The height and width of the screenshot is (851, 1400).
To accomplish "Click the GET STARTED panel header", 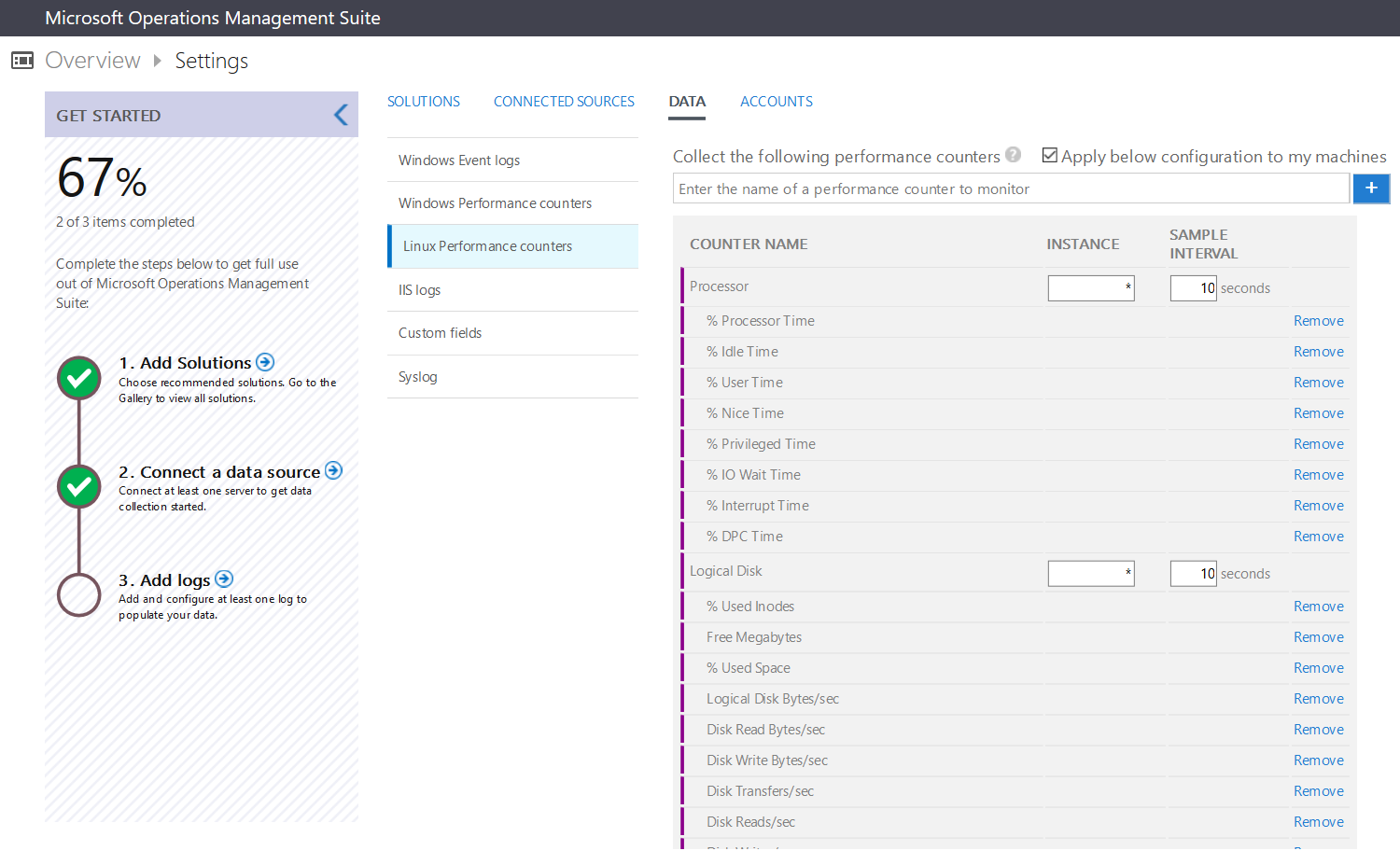I will [202, 115].
